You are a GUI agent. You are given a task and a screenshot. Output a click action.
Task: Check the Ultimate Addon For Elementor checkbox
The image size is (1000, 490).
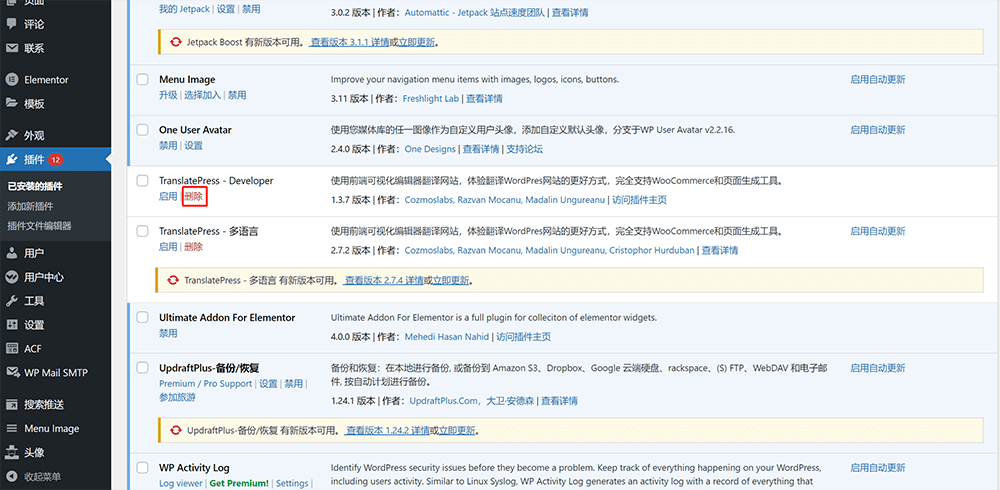[143, 317]
